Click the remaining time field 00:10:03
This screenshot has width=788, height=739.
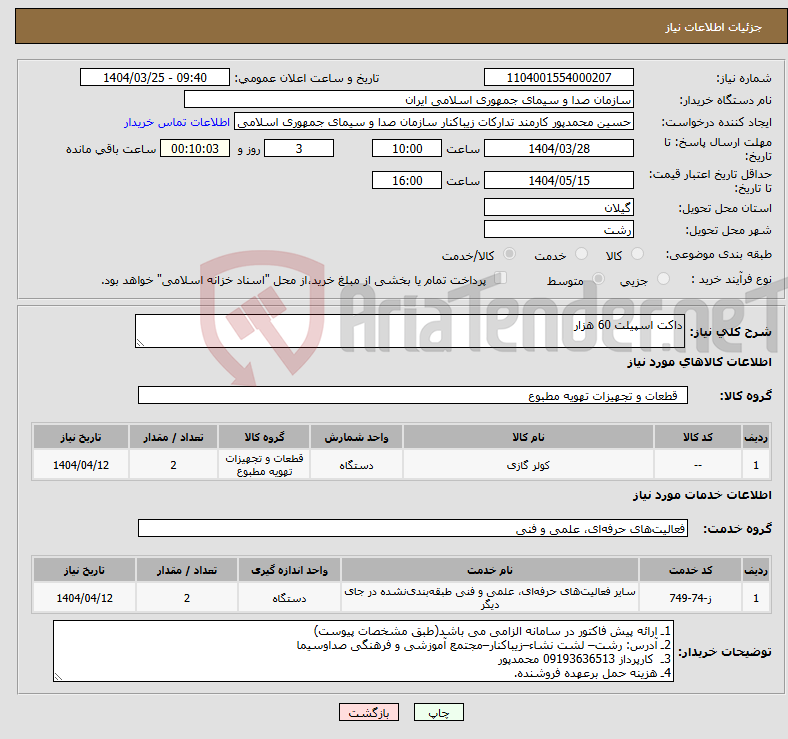tap(195, 148)
